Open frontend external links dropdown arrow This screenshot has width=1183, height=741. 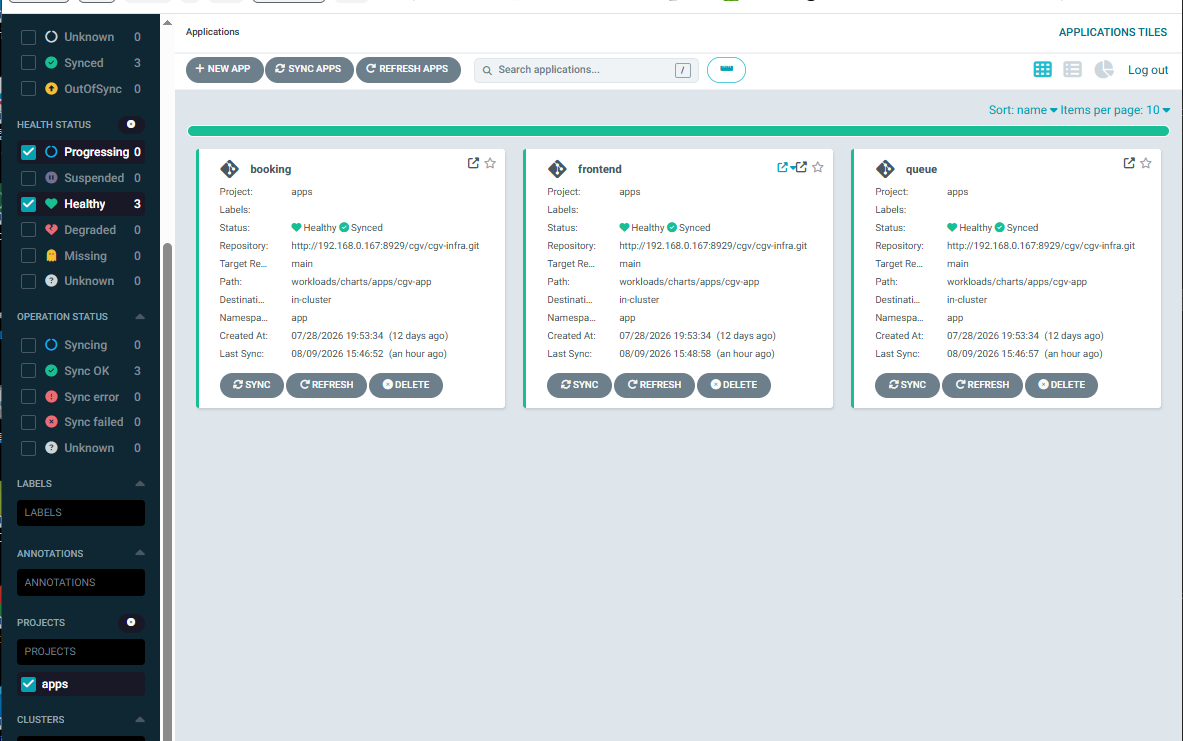[x=792, y=168]
